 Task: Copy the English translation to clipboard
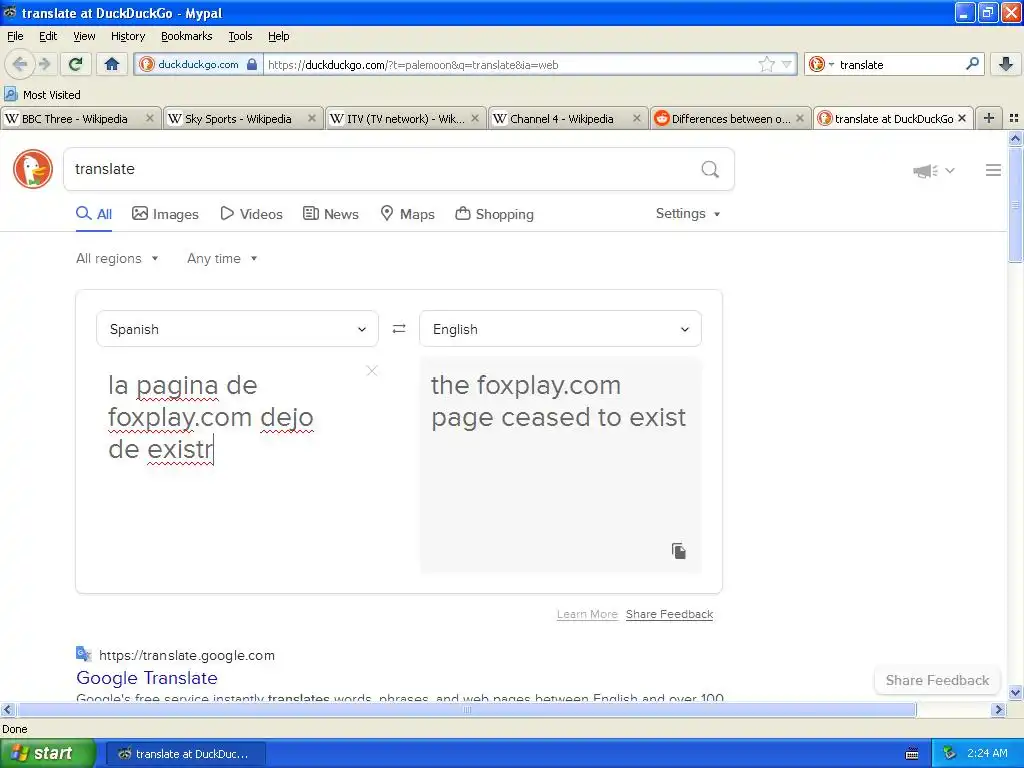679,551
